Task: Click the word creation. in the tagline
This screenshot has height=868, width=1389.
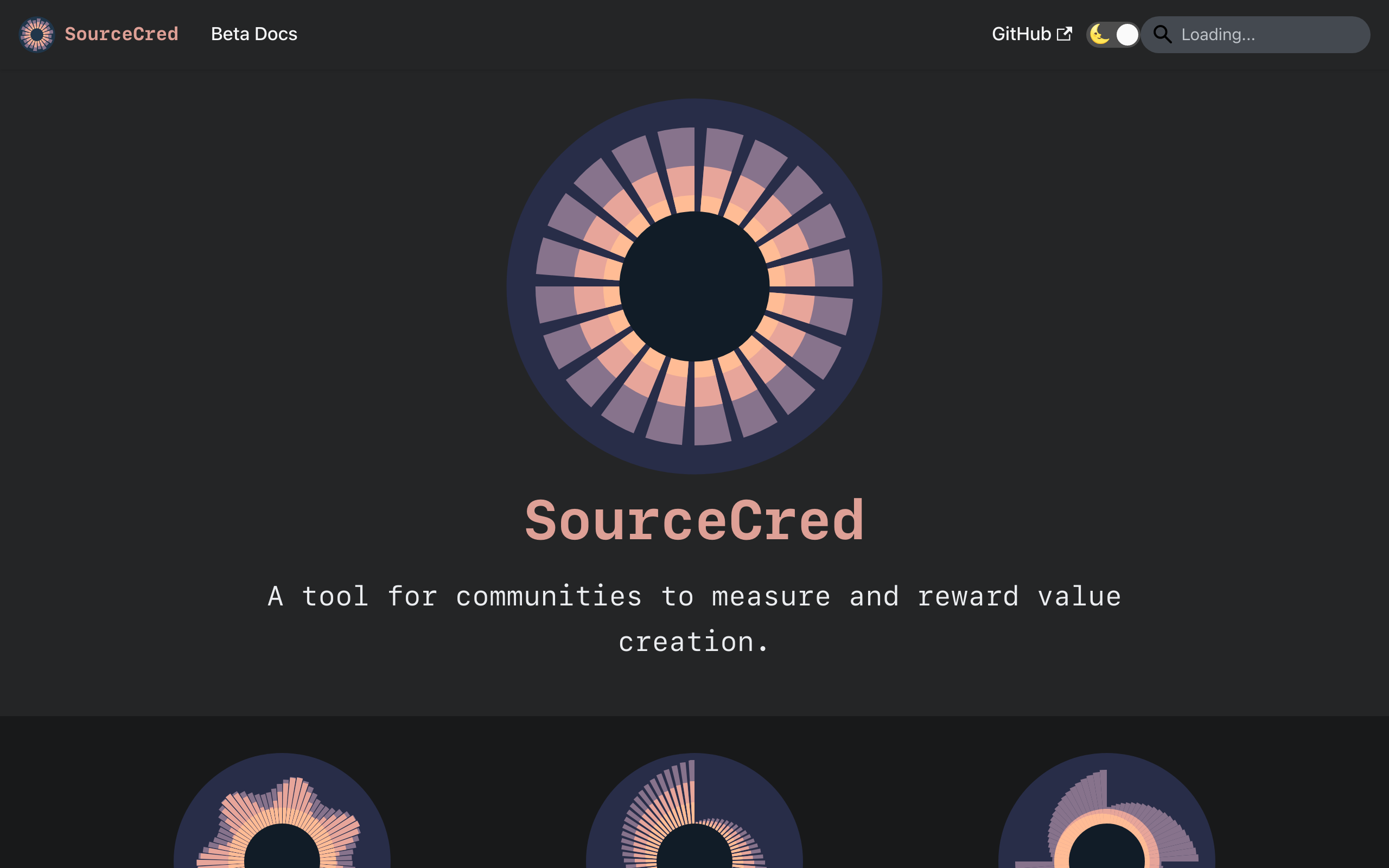Action: (x=694, y=642)
